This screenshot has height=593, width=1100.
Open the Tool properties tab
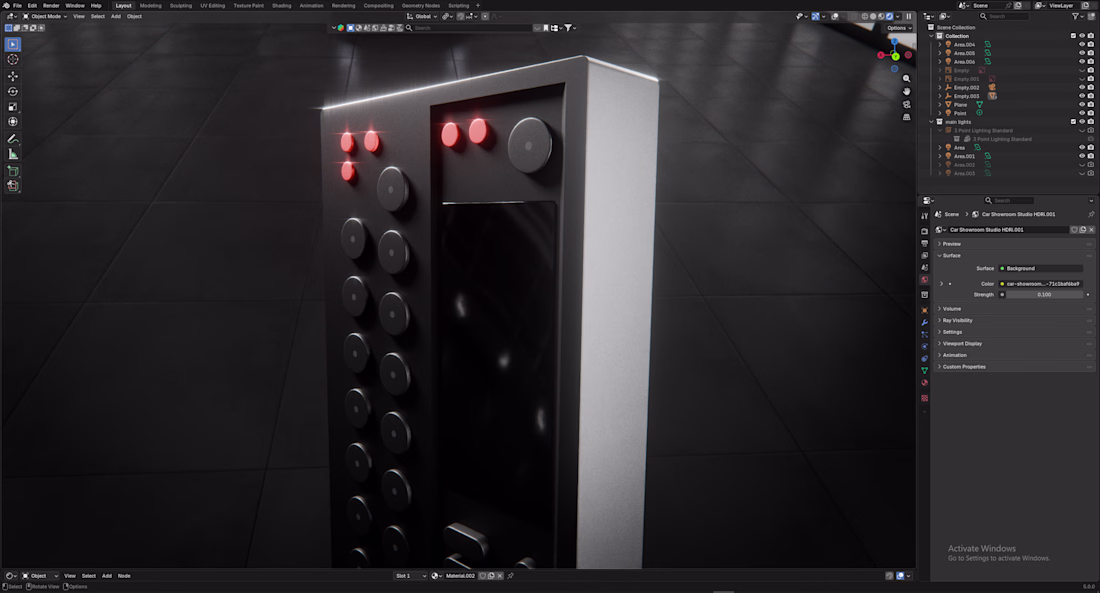[x=925, y=215]
